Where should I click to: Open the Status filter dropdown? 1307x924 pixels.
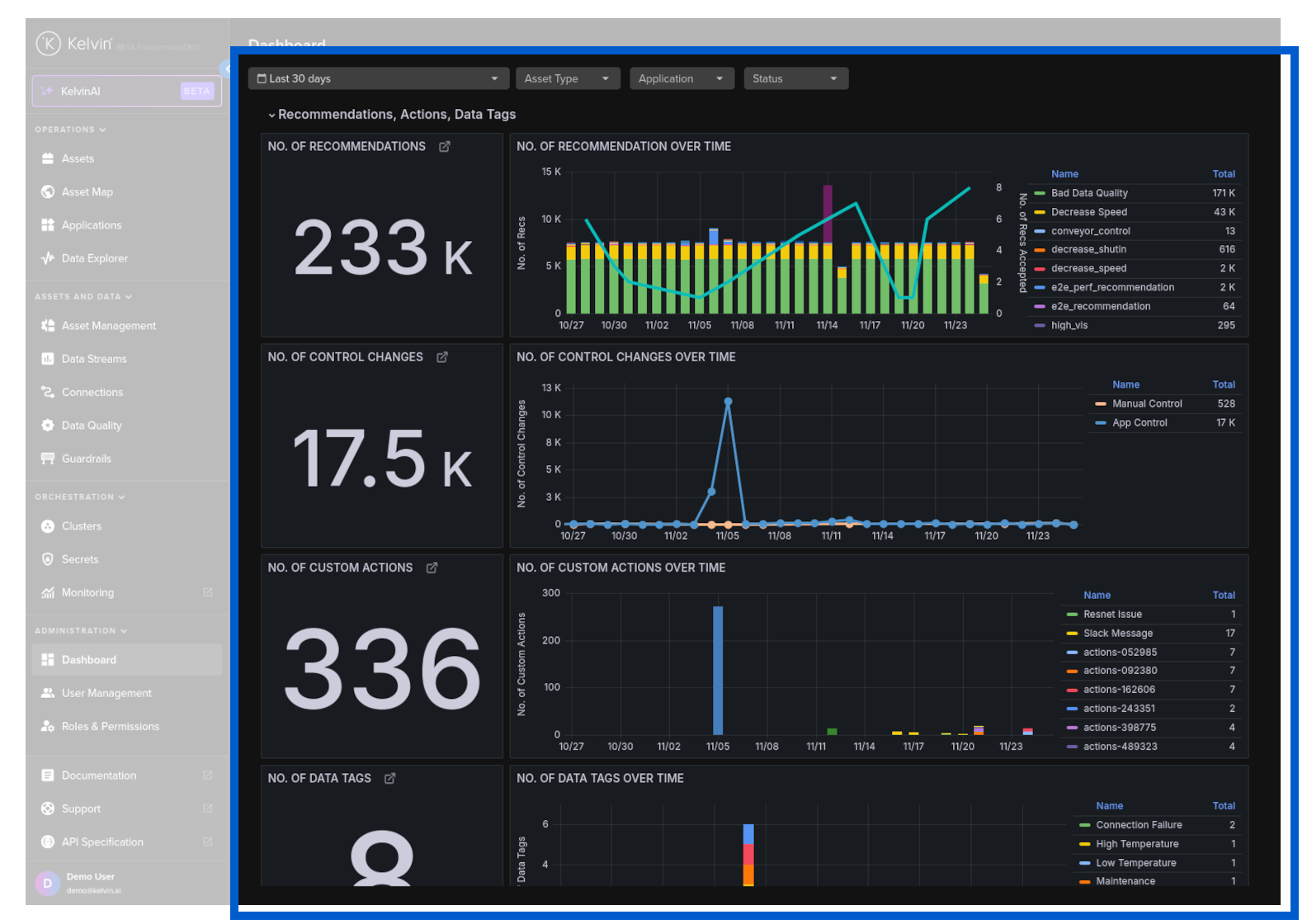pos(795,78)
